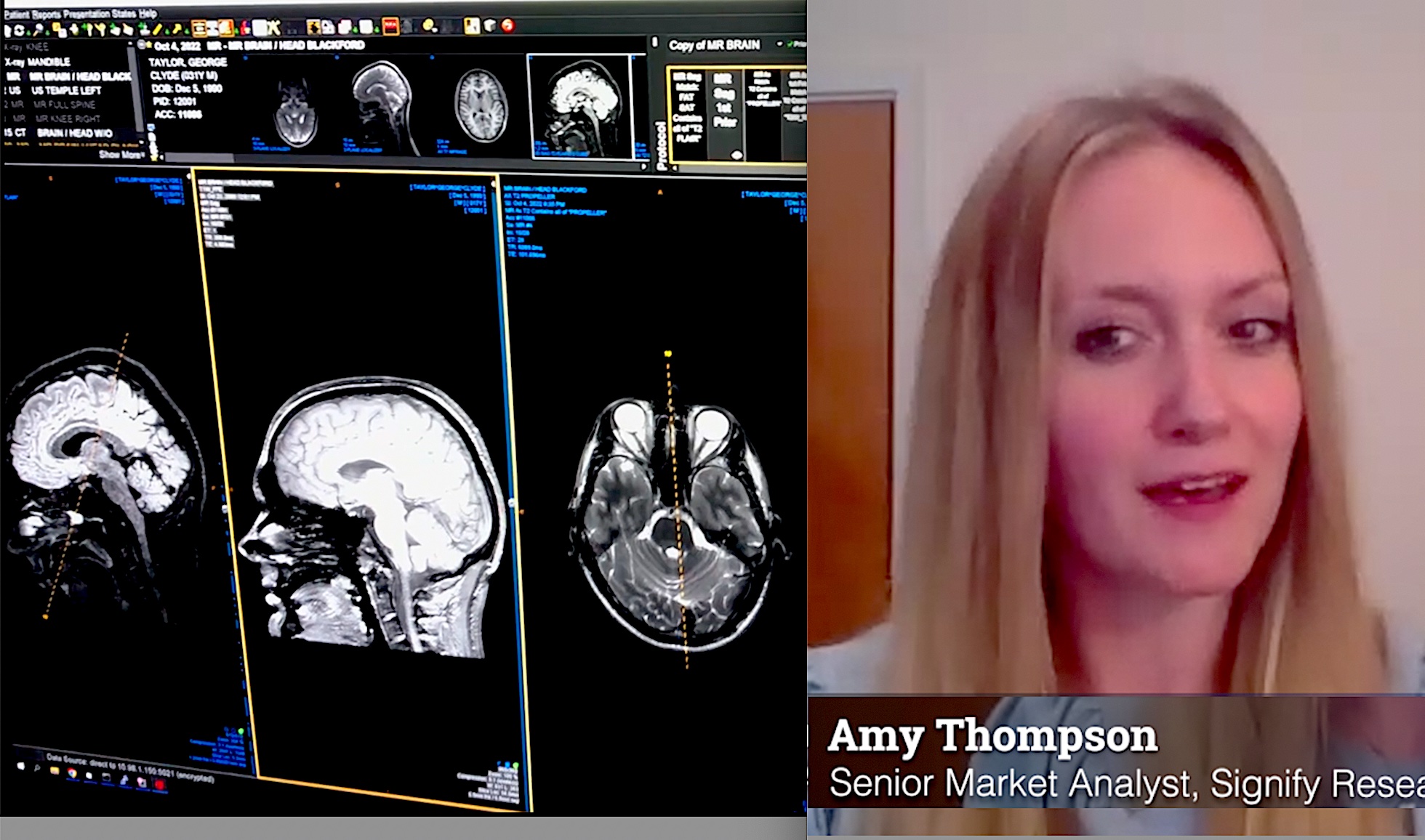Select the highlighted sagittal brain series thumbnail
This screenshot has width=1425, height=840.
pyautogui.click(x=579, y=106)
